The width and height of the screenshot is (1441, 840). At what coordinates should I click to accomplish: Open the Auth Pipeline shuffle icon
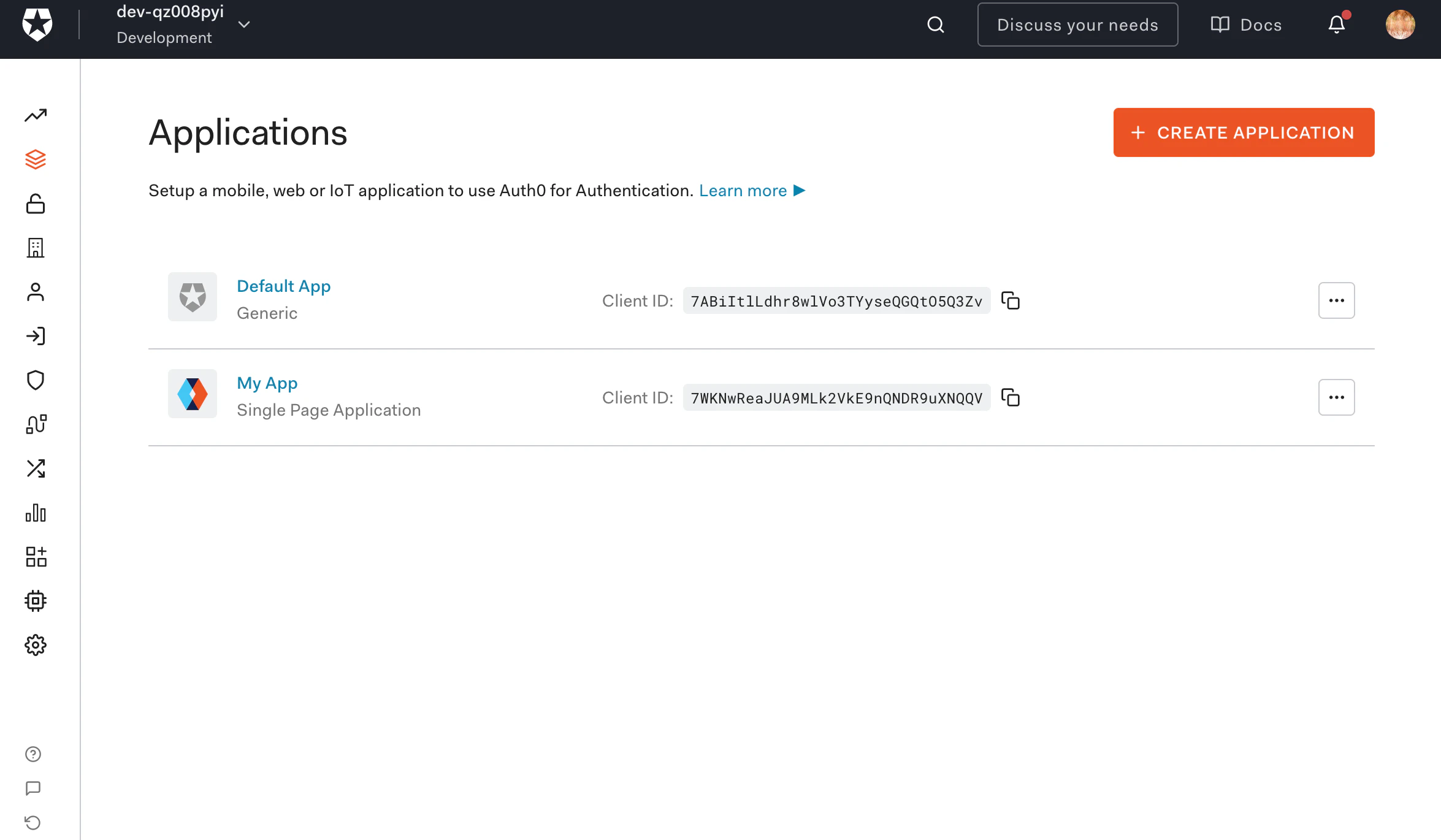pyautogui.click(x=36, y=468)
